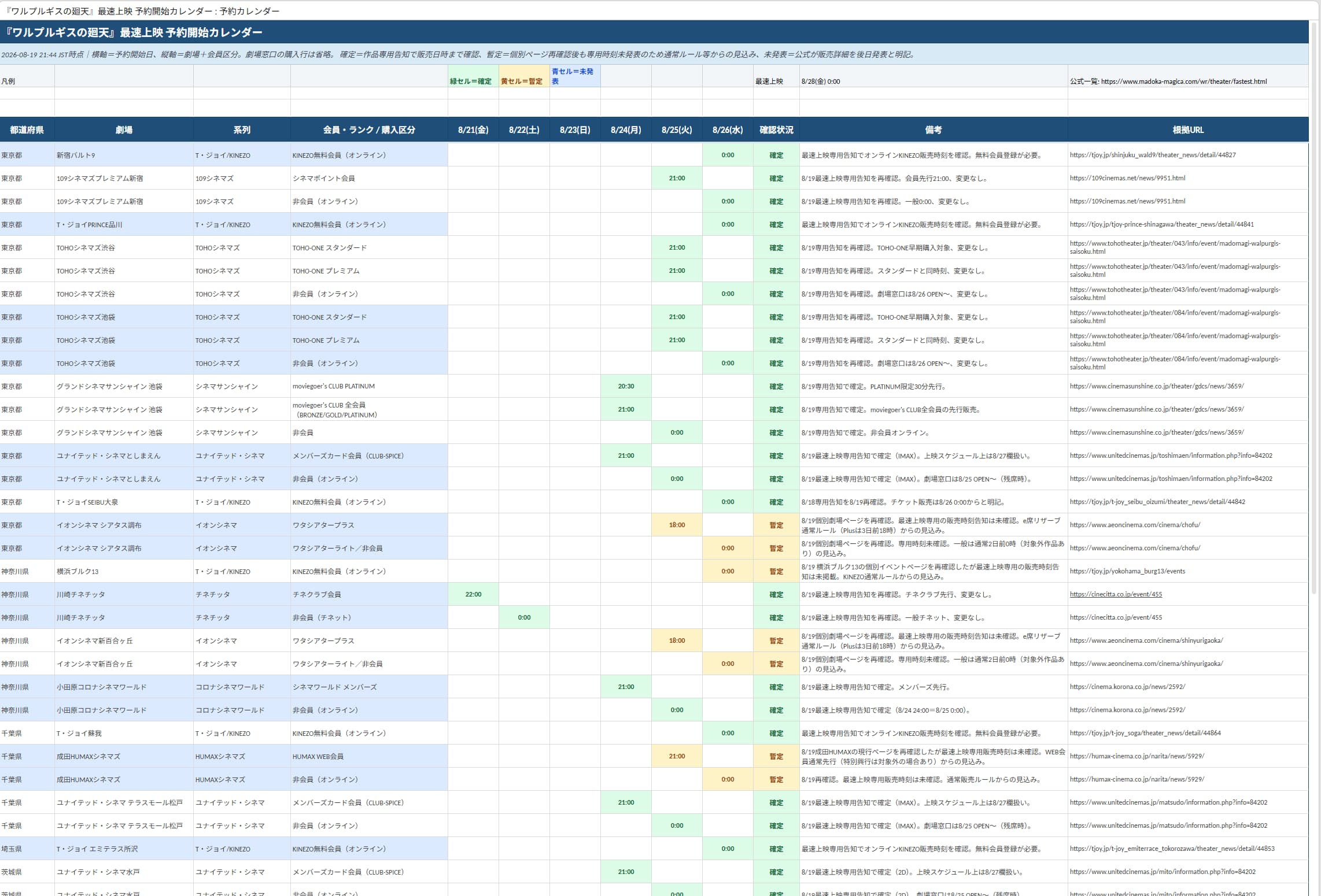Click the T・ジョイ蘇我 theater cell
Viewport: 1321px width, 896px height.
pyautogui.click(x=124, y=733)
